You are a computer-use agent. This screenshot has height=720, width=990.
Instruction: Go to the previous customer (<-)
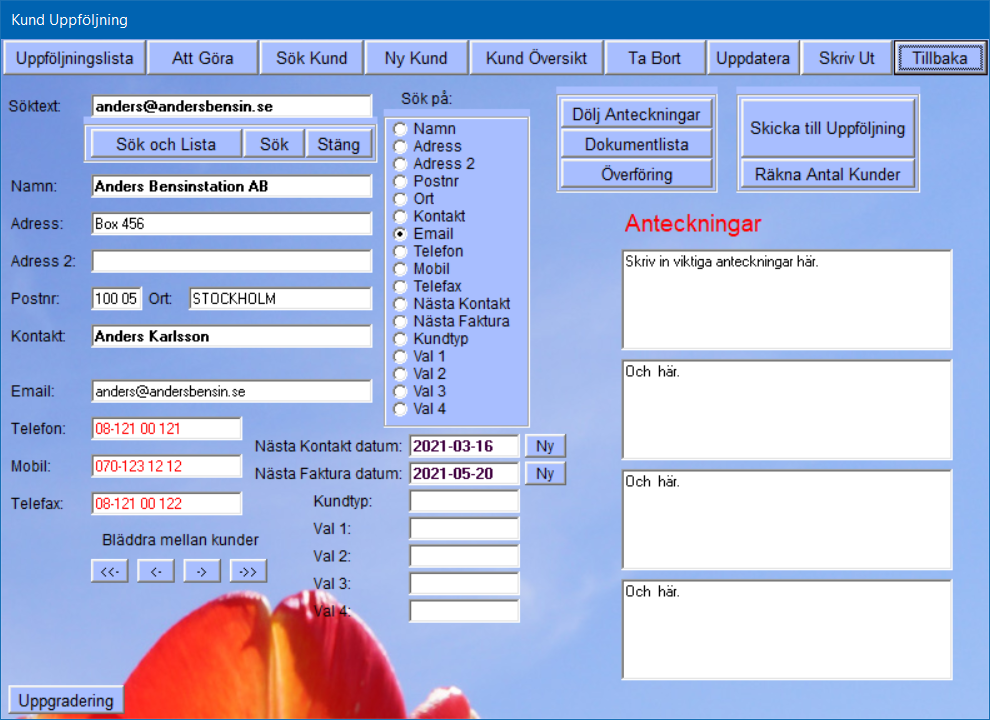(x=155, y=571)
